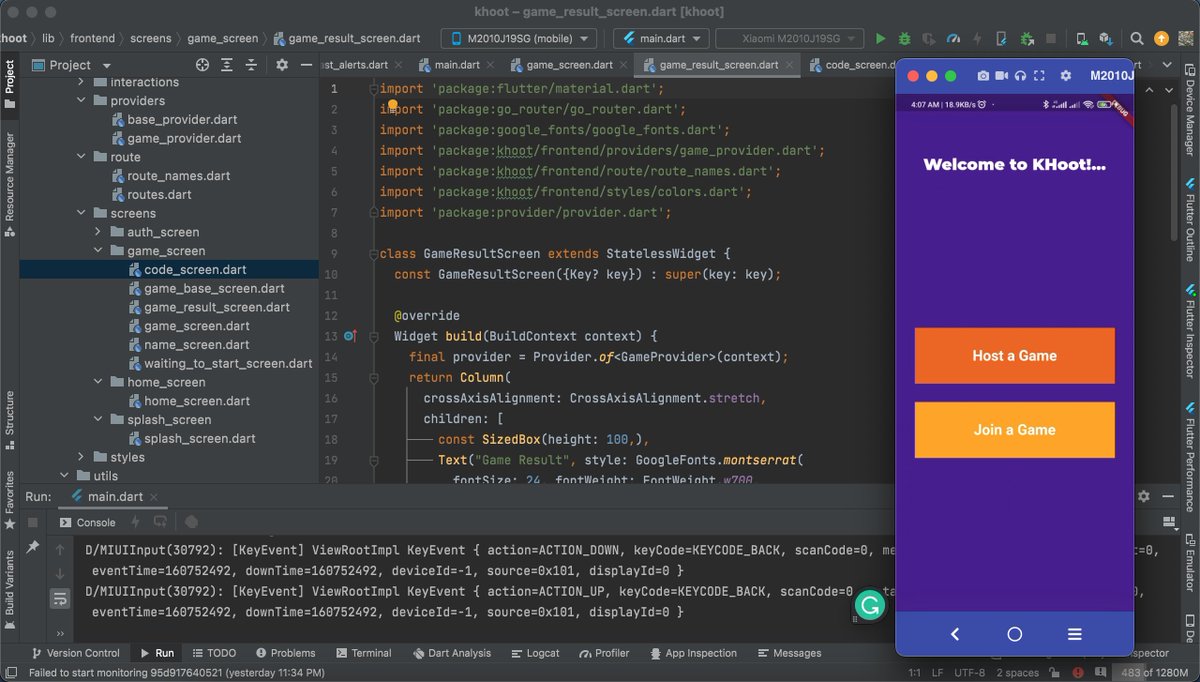Image resolution: width=1200 pixels, height=682 pixels.
Task: Expand the interactions folder
Action: [x=82, y=82]
